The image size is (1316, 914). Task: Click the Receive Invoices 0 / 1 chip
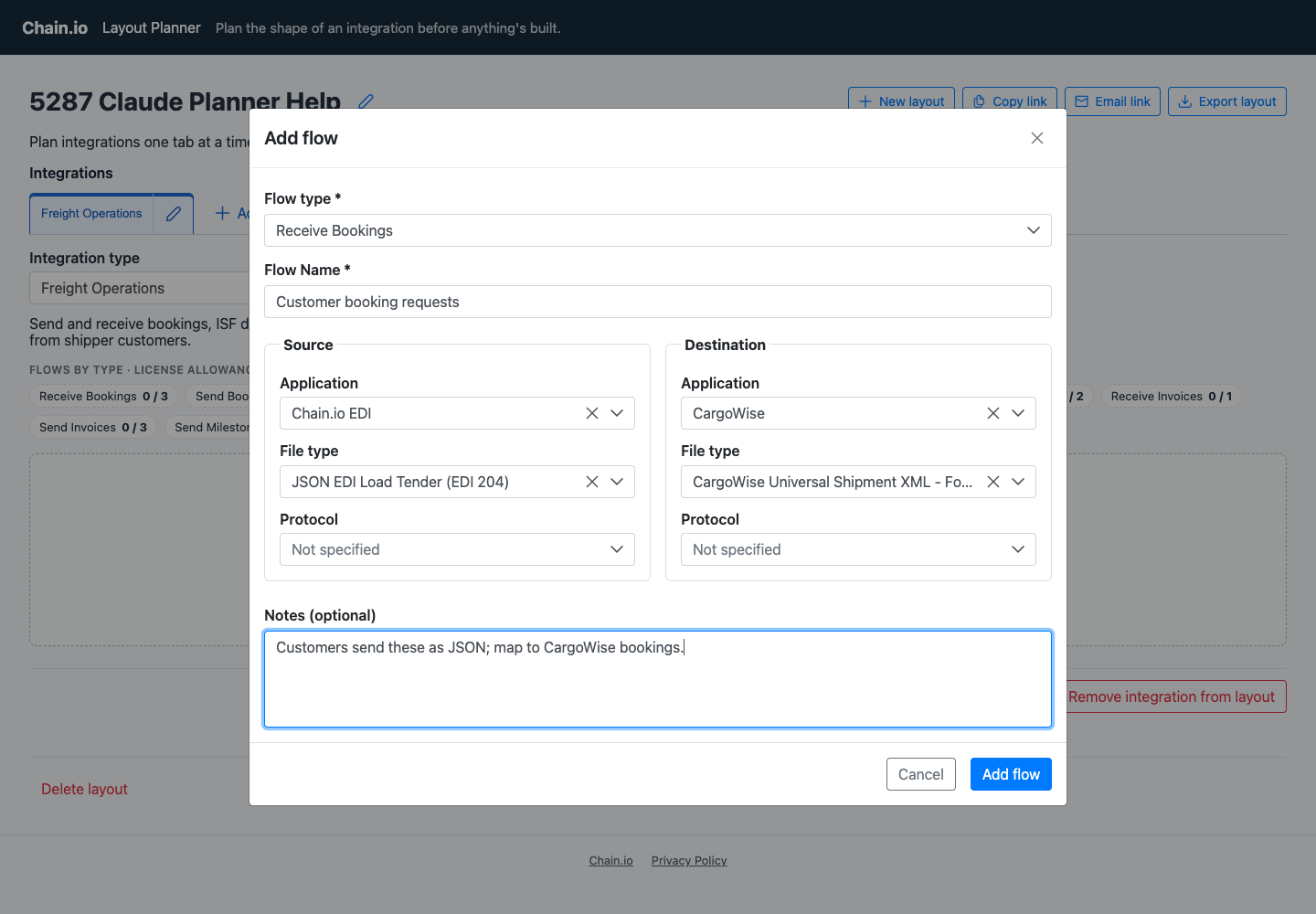[1171, 396]
